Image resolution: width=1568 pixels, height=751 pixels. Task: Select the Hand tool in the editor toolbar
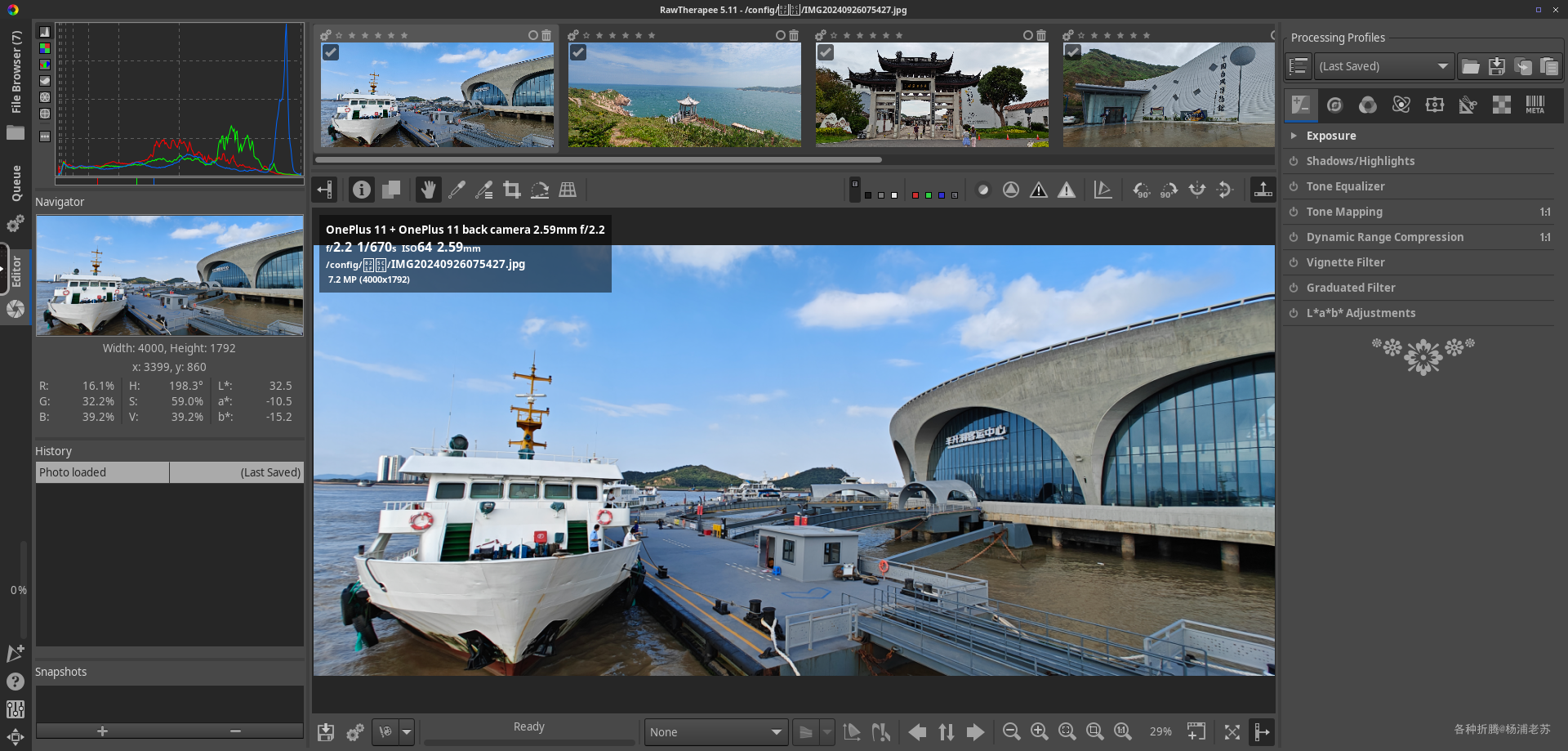coord(427,190)
